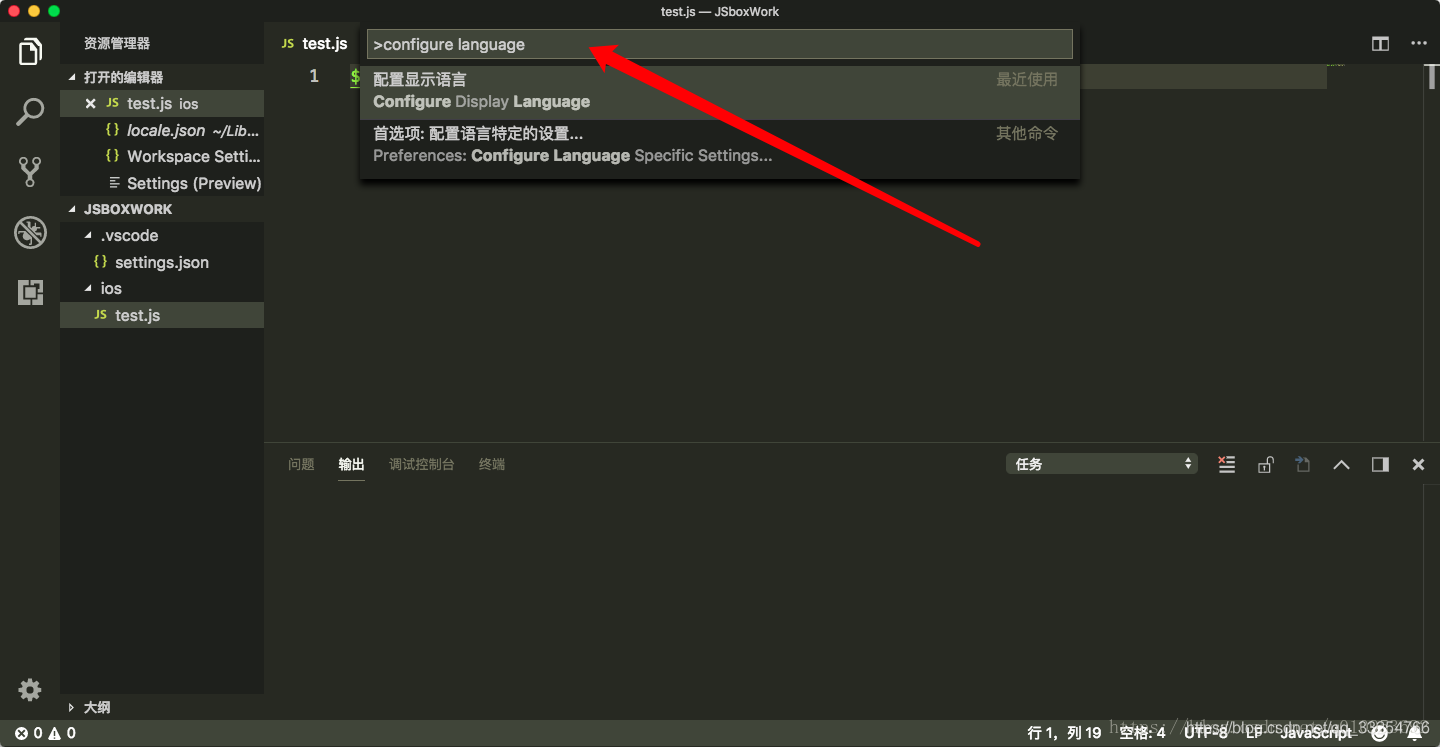Click the feedback smiley in status bar
Screen dimensions: 1440x747
pos(1379,733)
